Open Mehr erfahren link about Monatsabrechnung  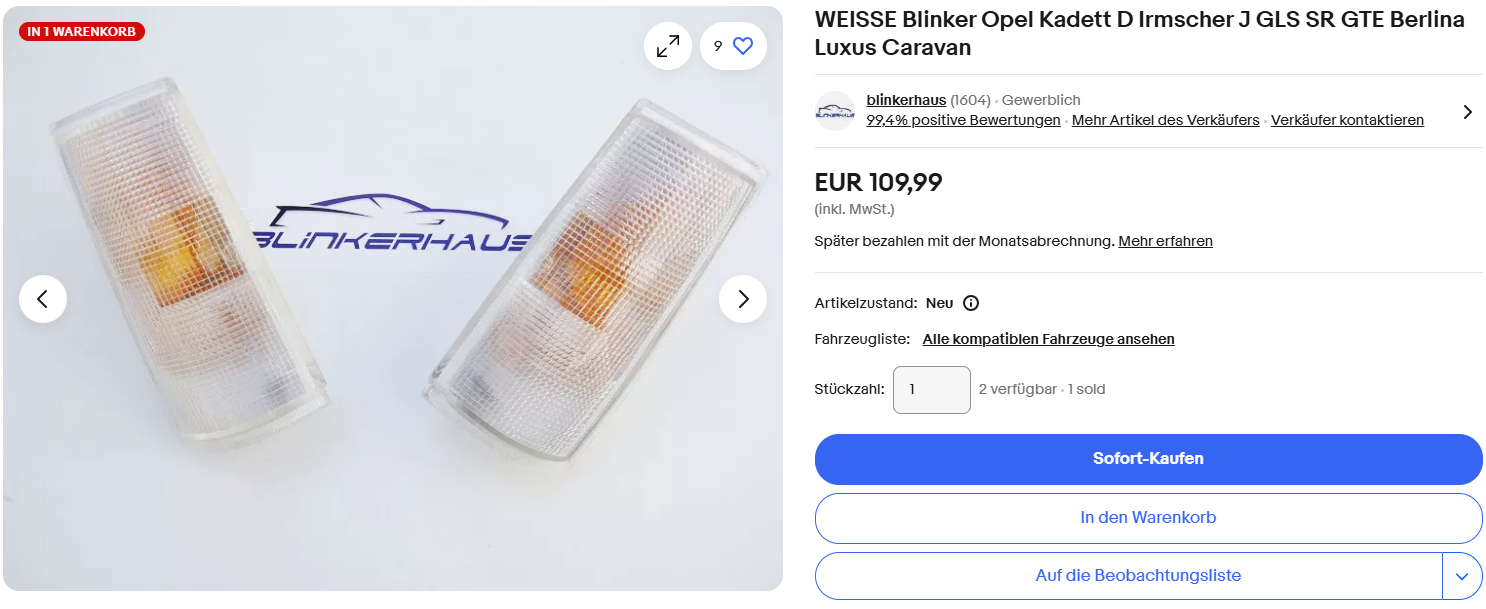(x=1165, y=241)
